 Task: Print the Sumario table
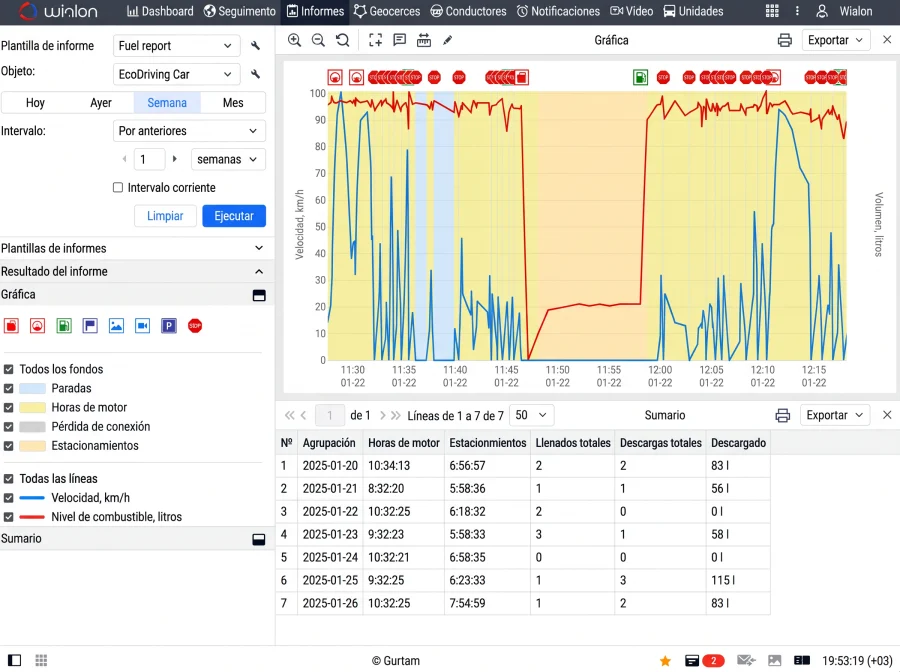[x=783, y=415]
